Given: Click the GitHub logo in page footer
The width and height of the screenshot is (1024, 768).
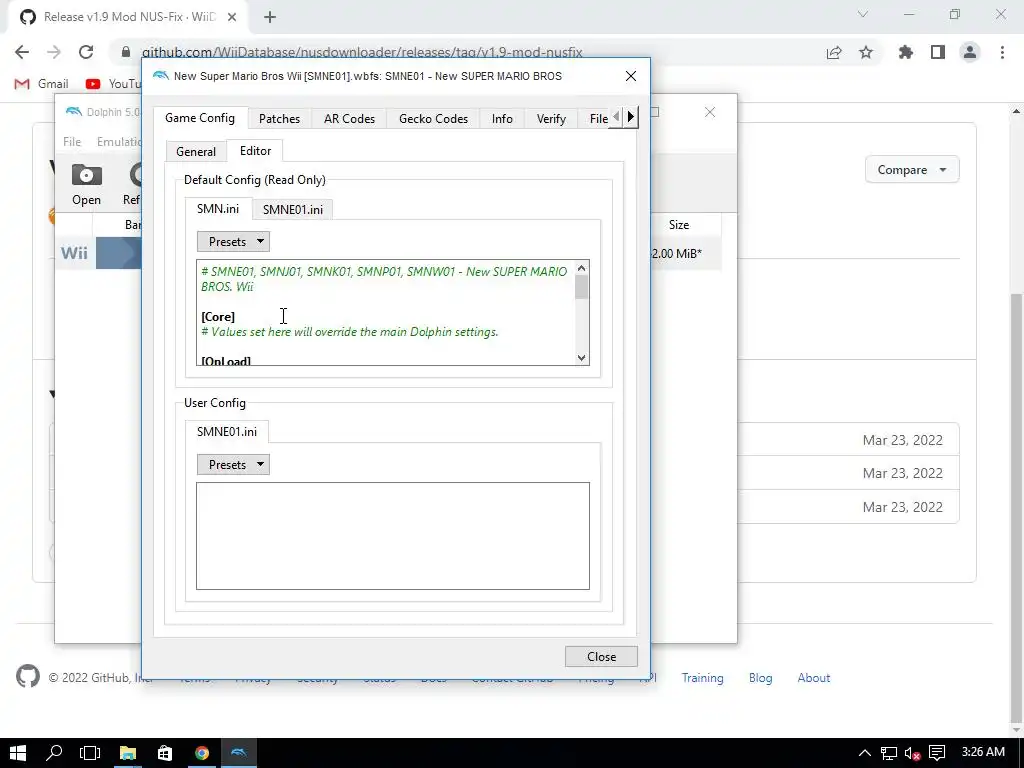Looking at the screenshot, I should [x=28, y=677].
